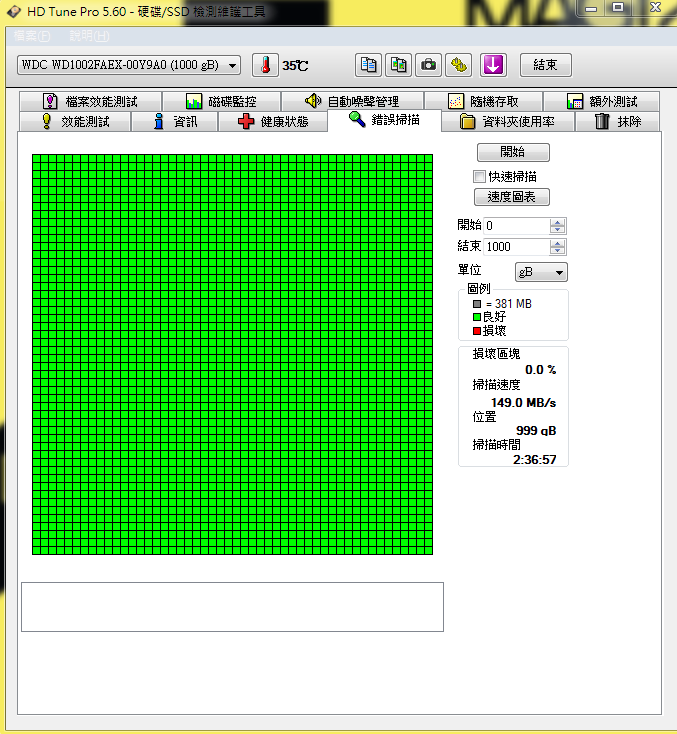This screenshot has width=677, height=734.
Task: Select the 錯誤掃描 tab
Action: click(x=384, y=120)
